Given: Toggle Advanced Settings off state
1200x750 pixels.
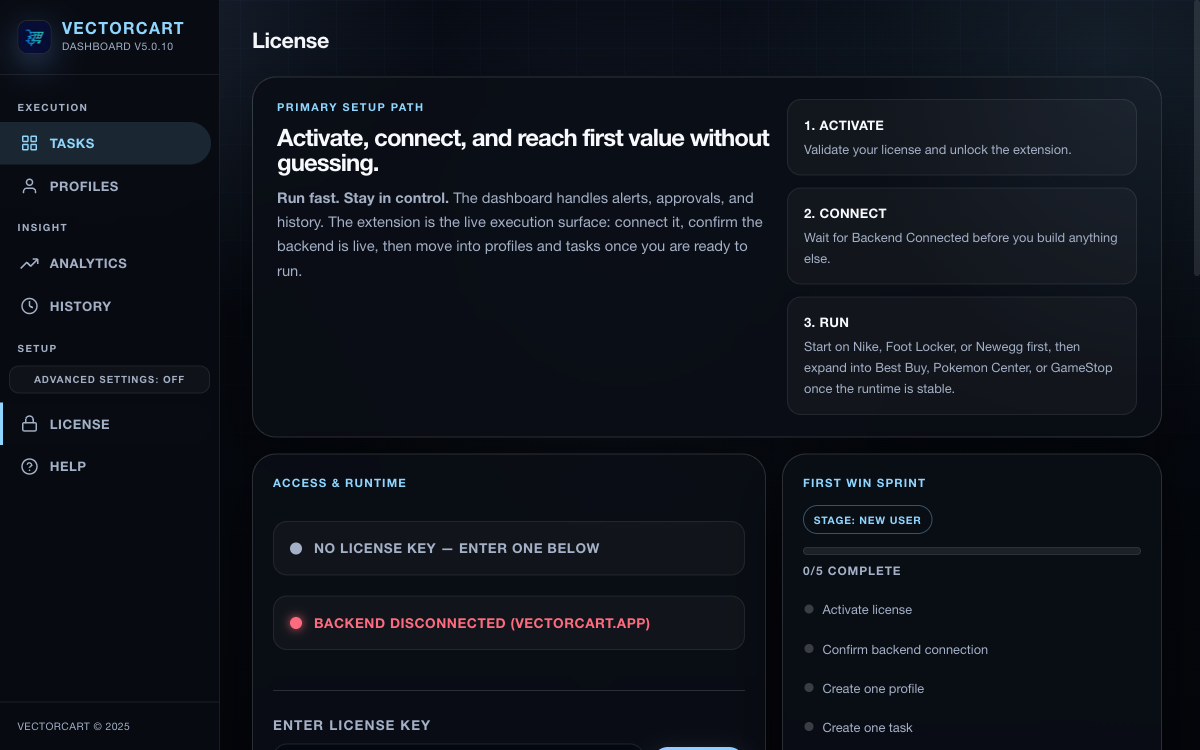Looking at the screenshot, I should 109,379.
